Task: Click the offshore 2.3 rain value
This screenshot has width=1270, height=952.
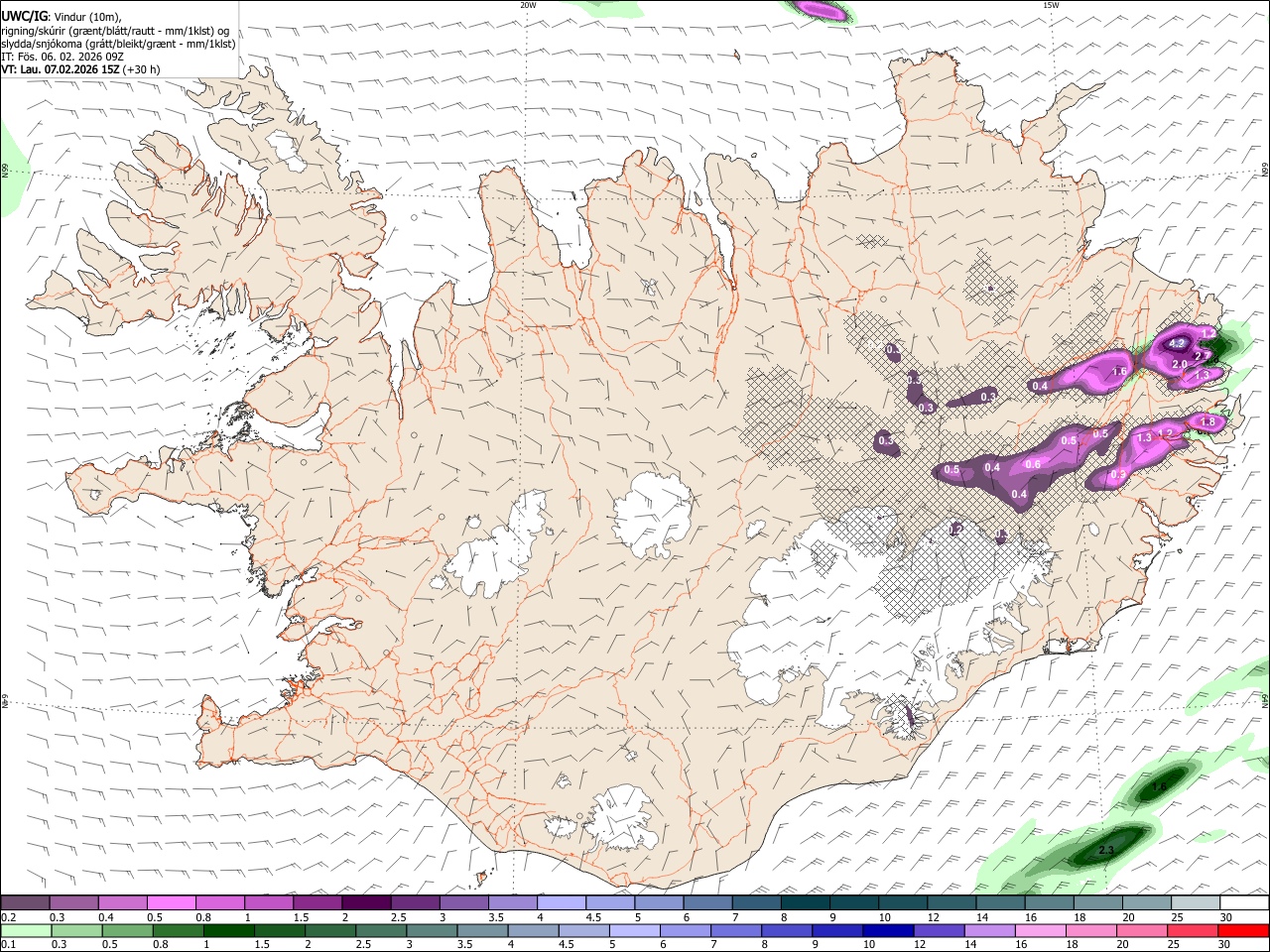Action: (1106, 850)
